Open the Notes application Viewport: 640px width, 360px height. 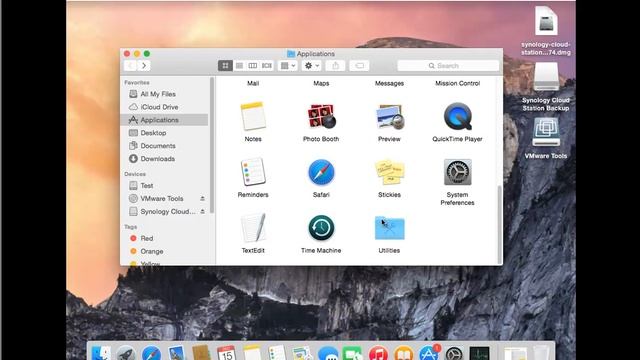click(253, 117)
